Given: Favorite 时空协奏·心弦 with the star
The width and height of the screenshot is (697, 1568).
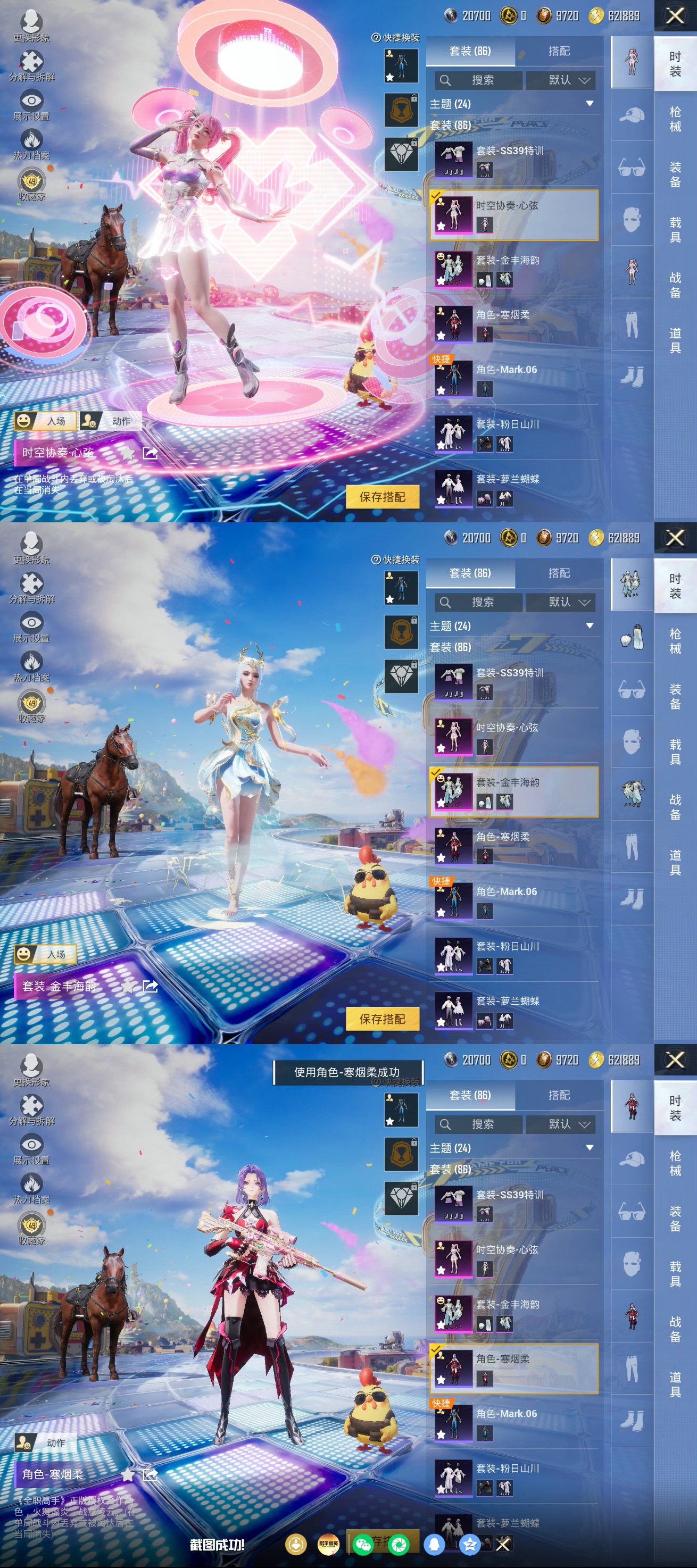Looking at the screenshot, I should pos(127,453).
